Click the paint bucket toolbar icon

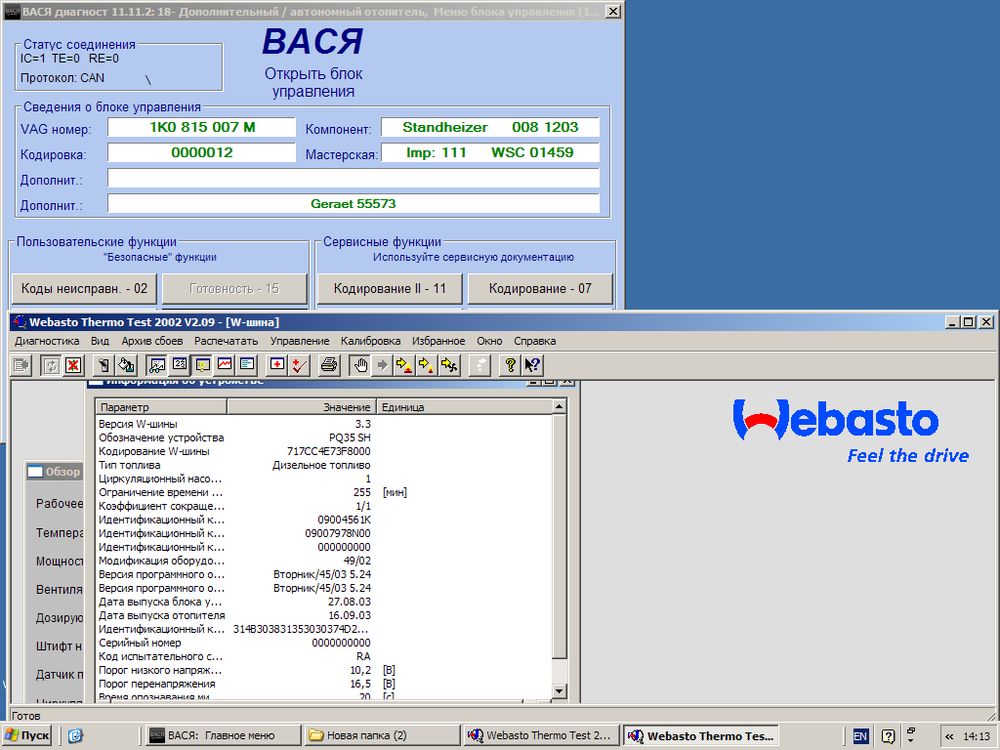click(127, 365)
